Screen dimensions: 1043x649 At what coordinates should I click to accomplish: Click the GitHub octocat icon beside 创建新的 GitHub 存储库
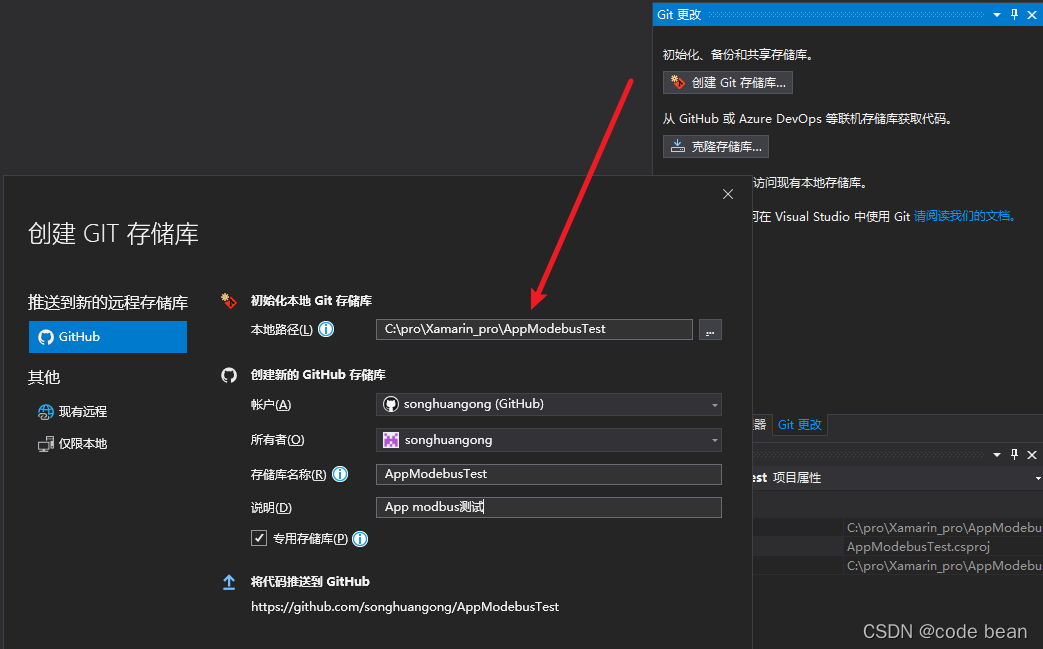[228, 374]
